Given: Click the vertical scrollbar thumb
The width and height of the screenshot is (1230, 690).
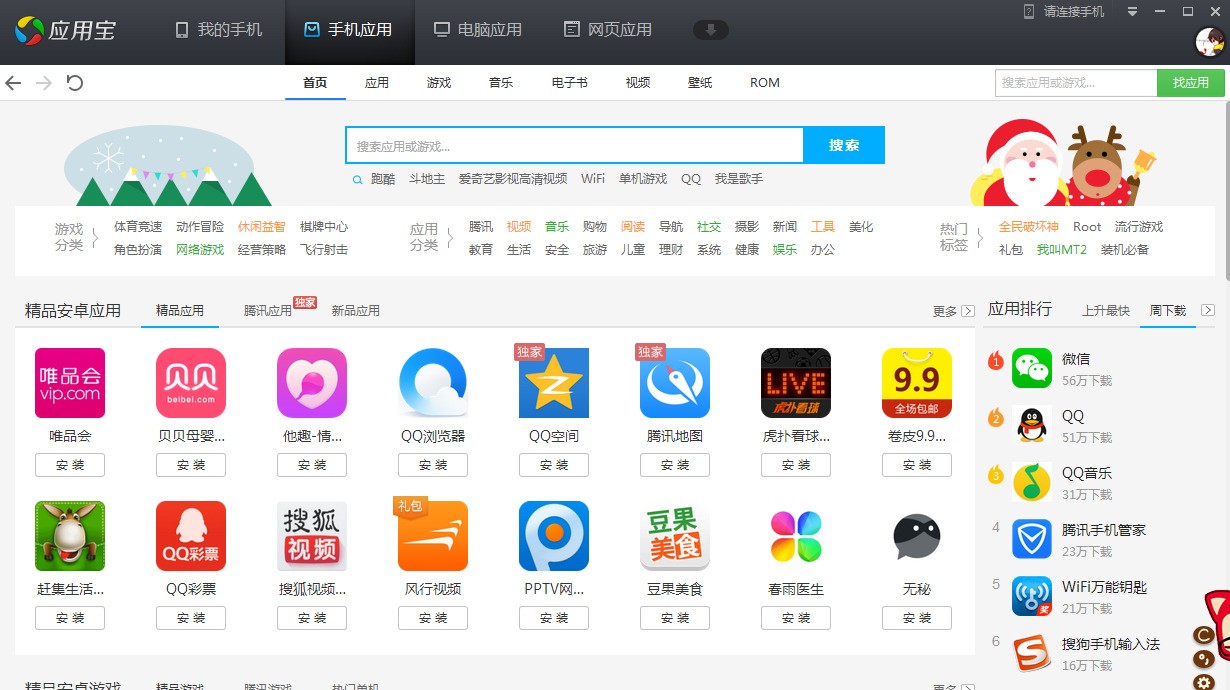Looking at the screenshot, I should [1226, 190].
